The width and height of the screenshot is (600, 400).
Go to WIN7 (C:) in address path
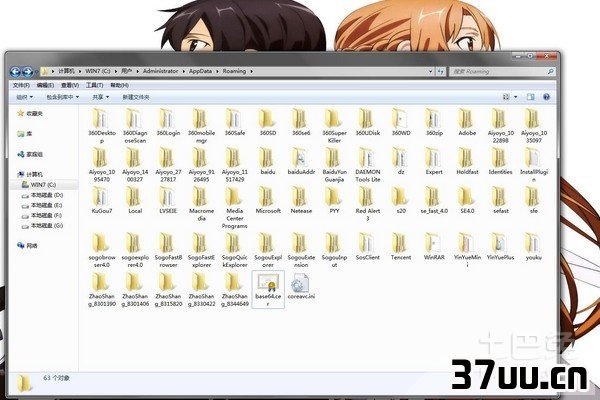(97, 71)
